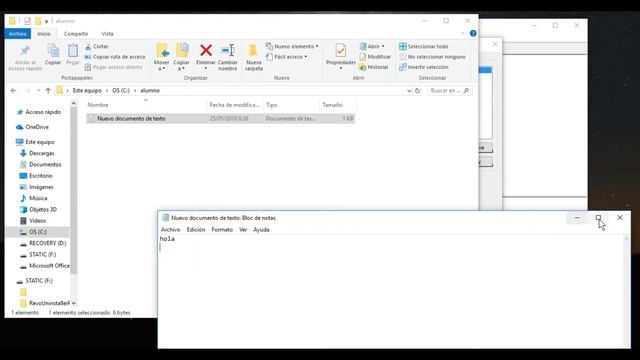The image size is (640, 360).
Task: Click the Cambiar nombre icon
Action: (x=228, y=50)
